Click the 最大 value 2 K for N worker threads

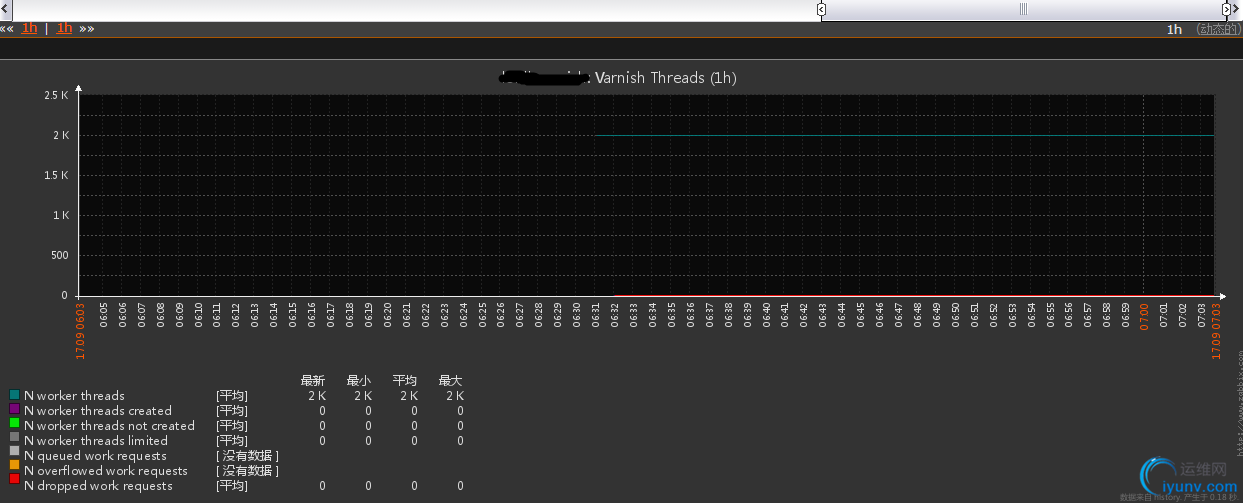(453, 396)
